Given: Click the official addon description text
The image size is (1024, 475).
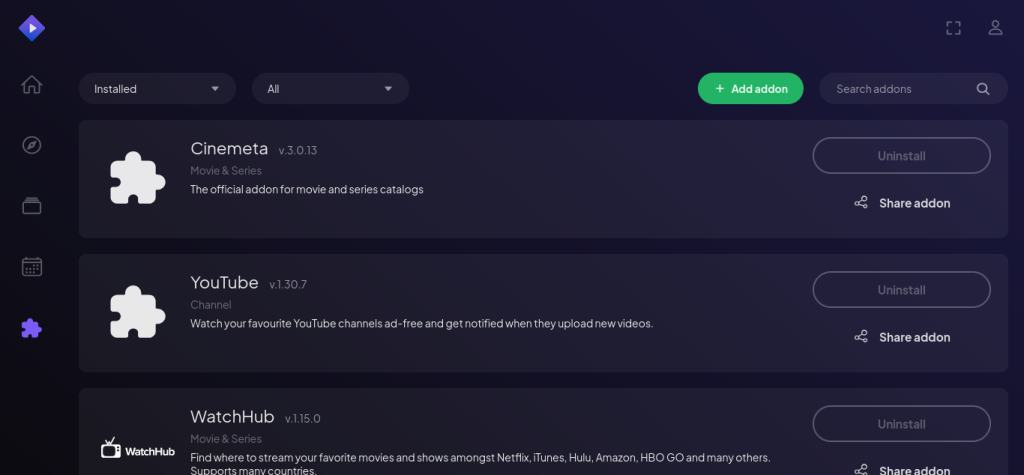Looking at the screenshot, I should 307,189.
